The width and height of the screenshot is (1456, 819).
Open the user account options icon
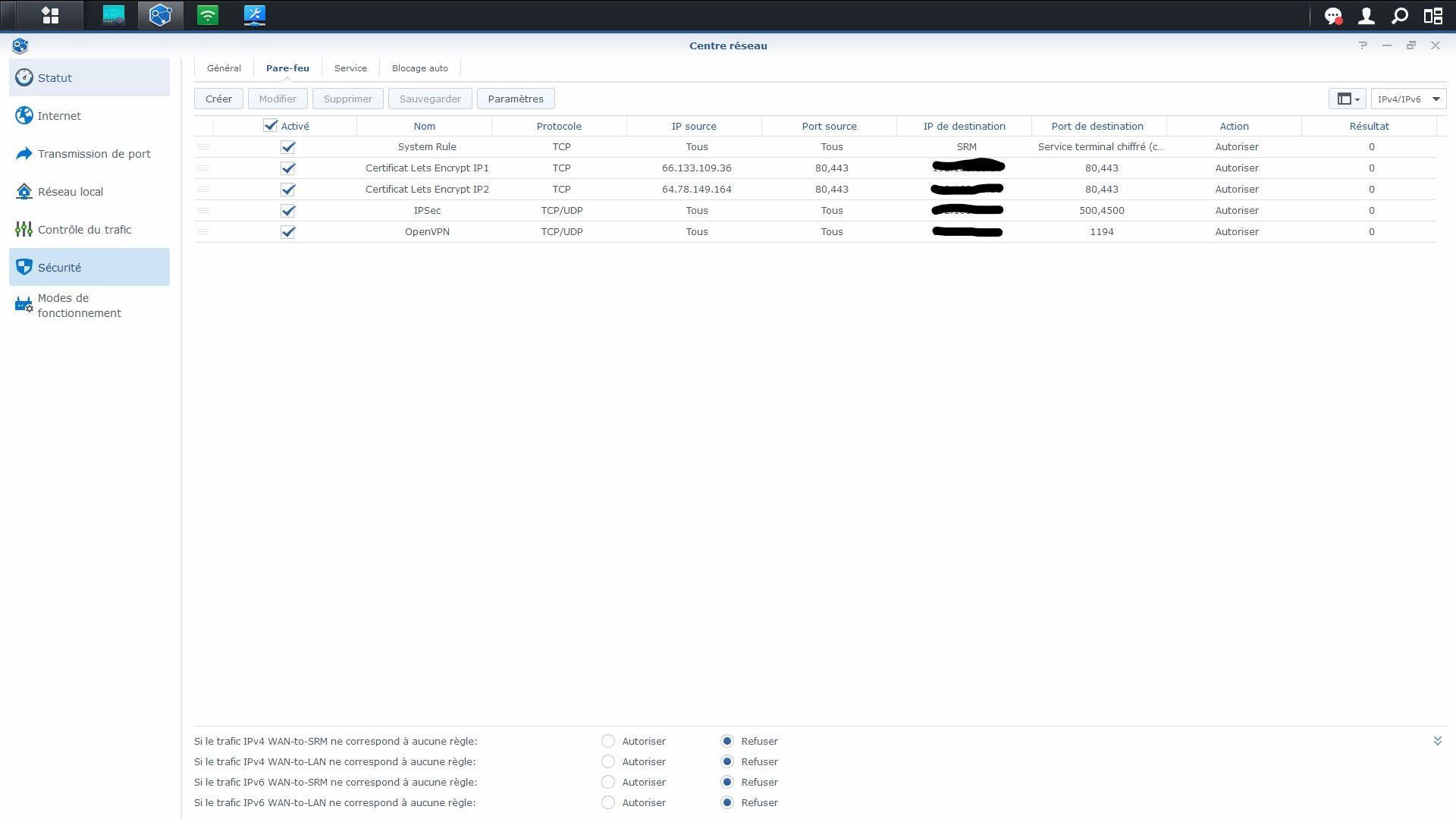(x=1366, y=16)
